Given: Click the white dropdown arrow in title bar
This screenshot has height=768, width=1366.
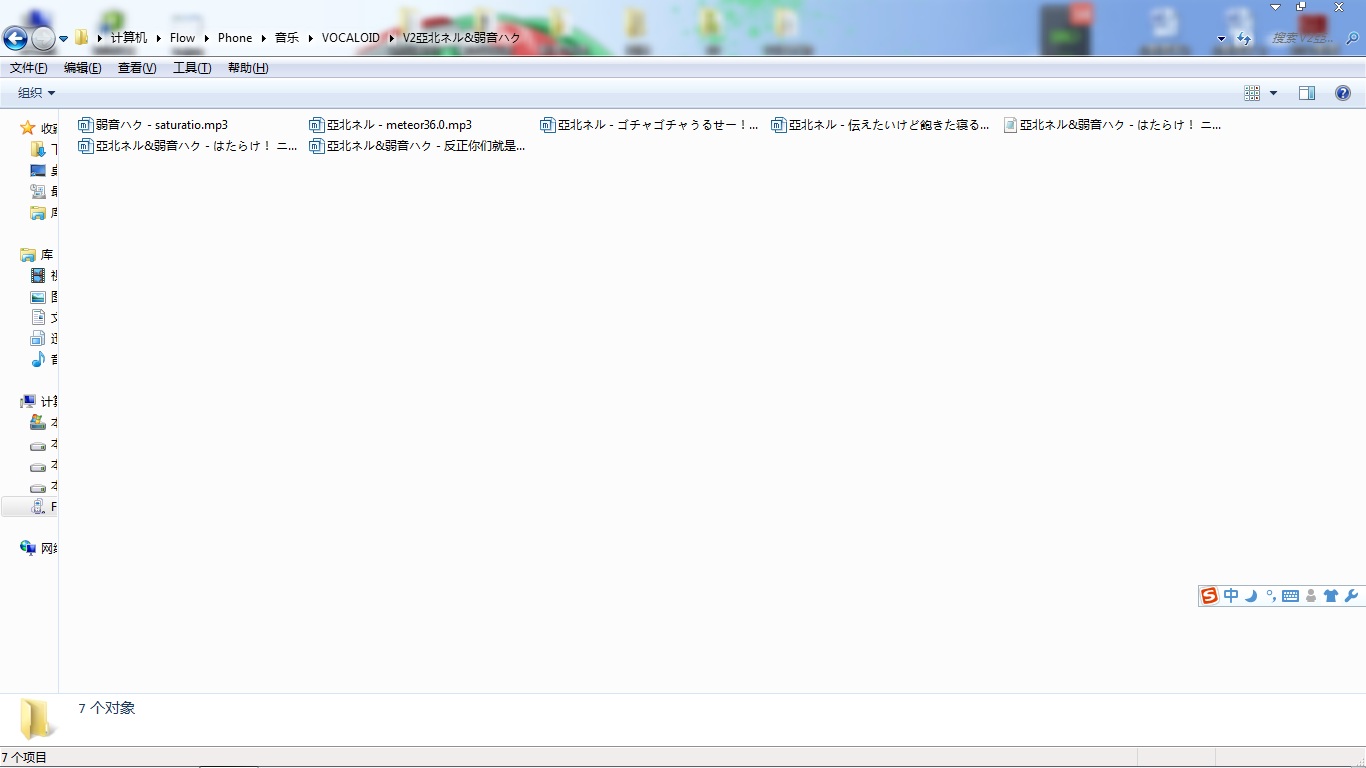Looking at the screenshot, I should 1275,7.
